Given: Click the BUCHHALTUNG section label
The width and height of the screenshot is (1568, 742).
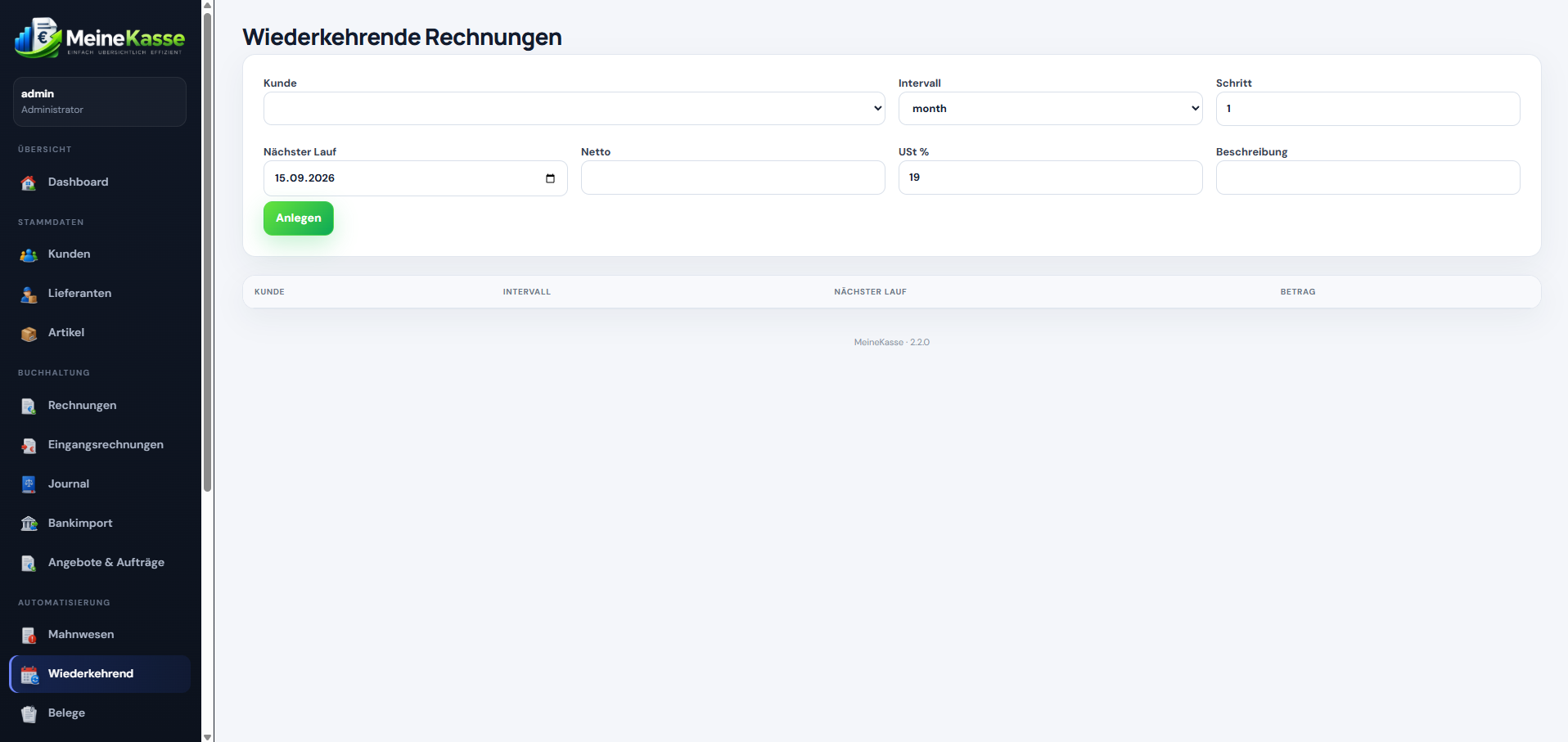Looking at the screenshot, I should pyautogui.click(x=54, y=373).
